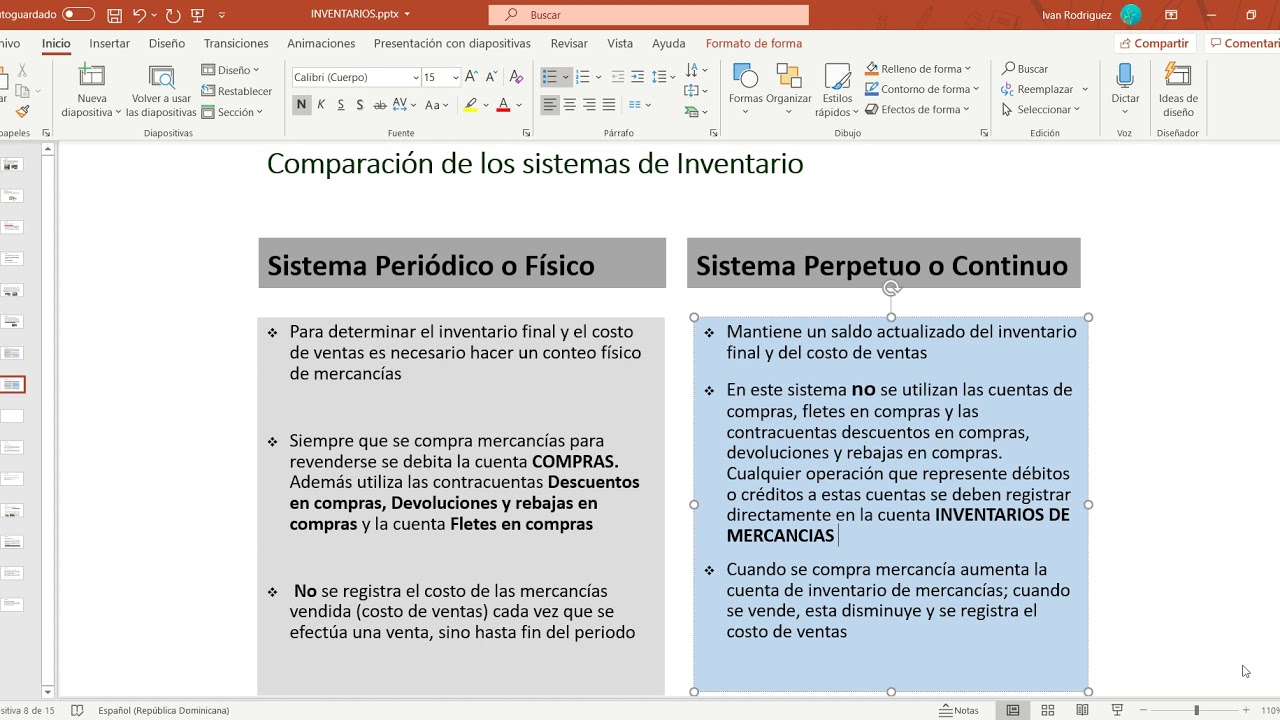Apply the red font color
The image size is (1280, 720).
tap(503, 105)
